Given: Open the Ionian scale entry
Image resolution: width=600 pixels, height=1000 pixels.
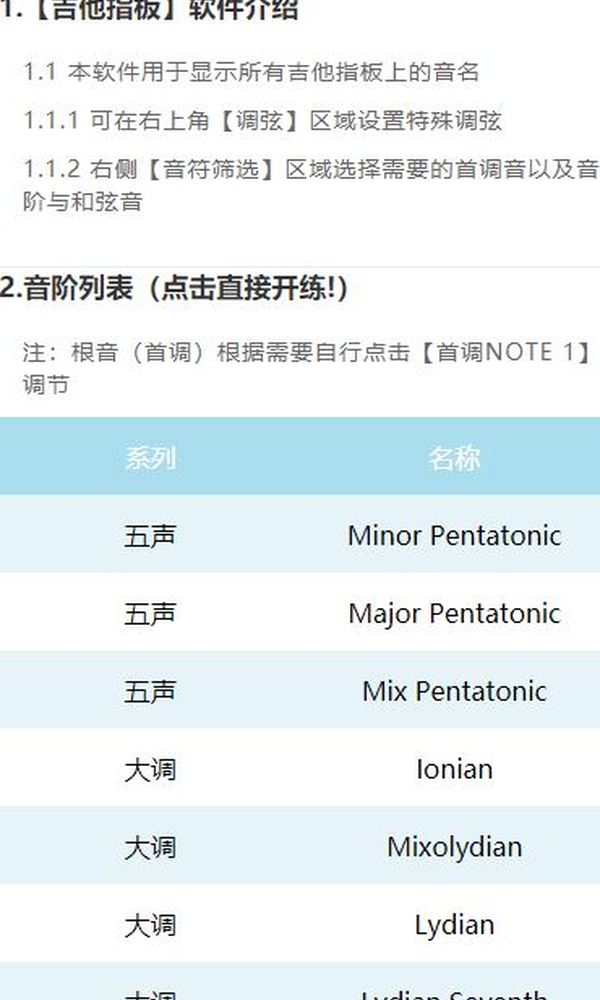Looking at the screenshot, I should (454, 769).
